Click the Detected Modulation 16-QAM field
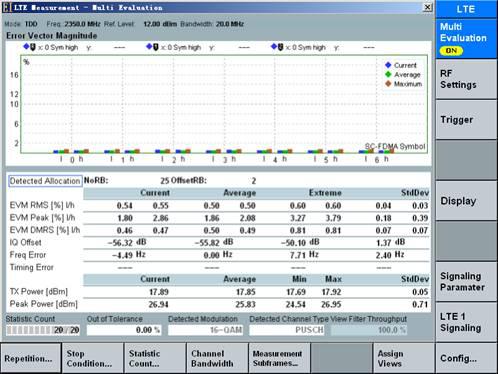 [205, 330]
